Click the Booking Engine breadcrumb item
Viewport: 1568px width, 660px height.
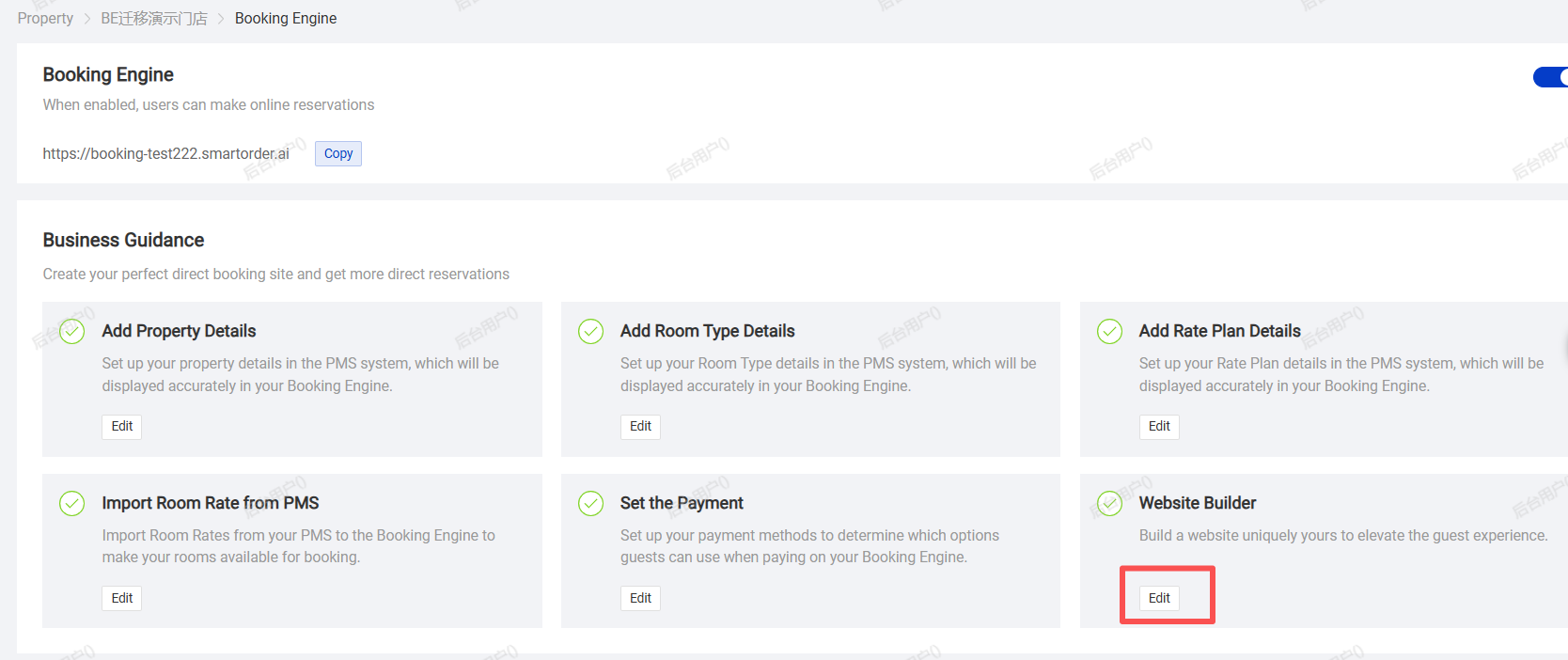[286, 19]
